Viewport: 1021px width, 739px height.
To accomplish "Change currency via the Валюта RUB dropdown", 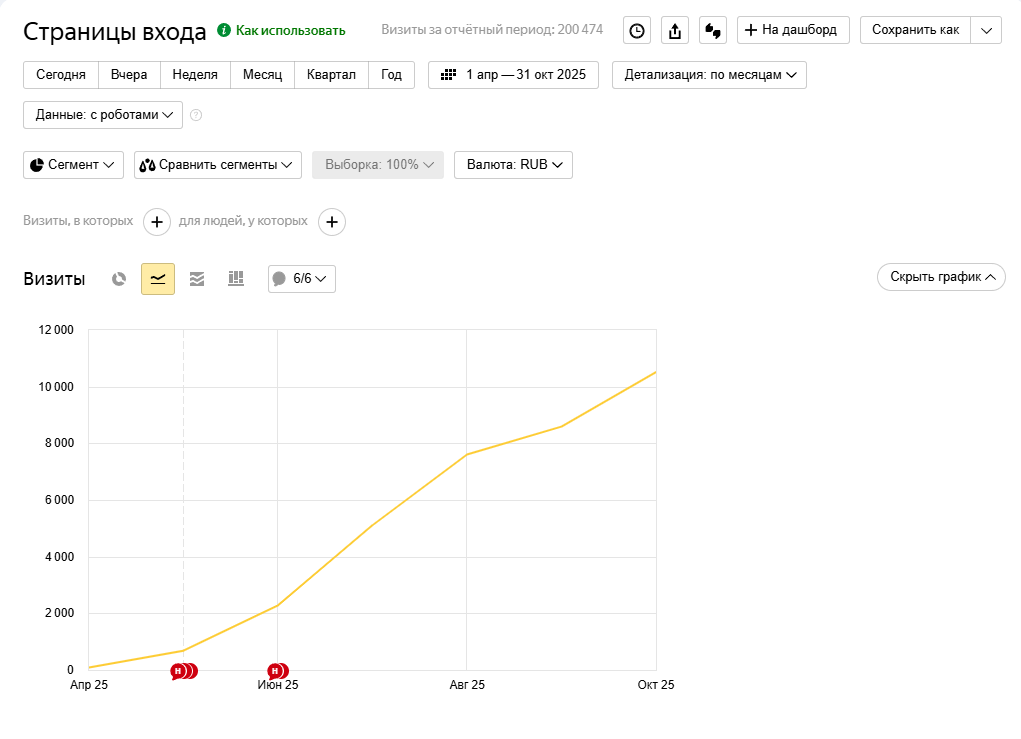I will coord(513,164).
